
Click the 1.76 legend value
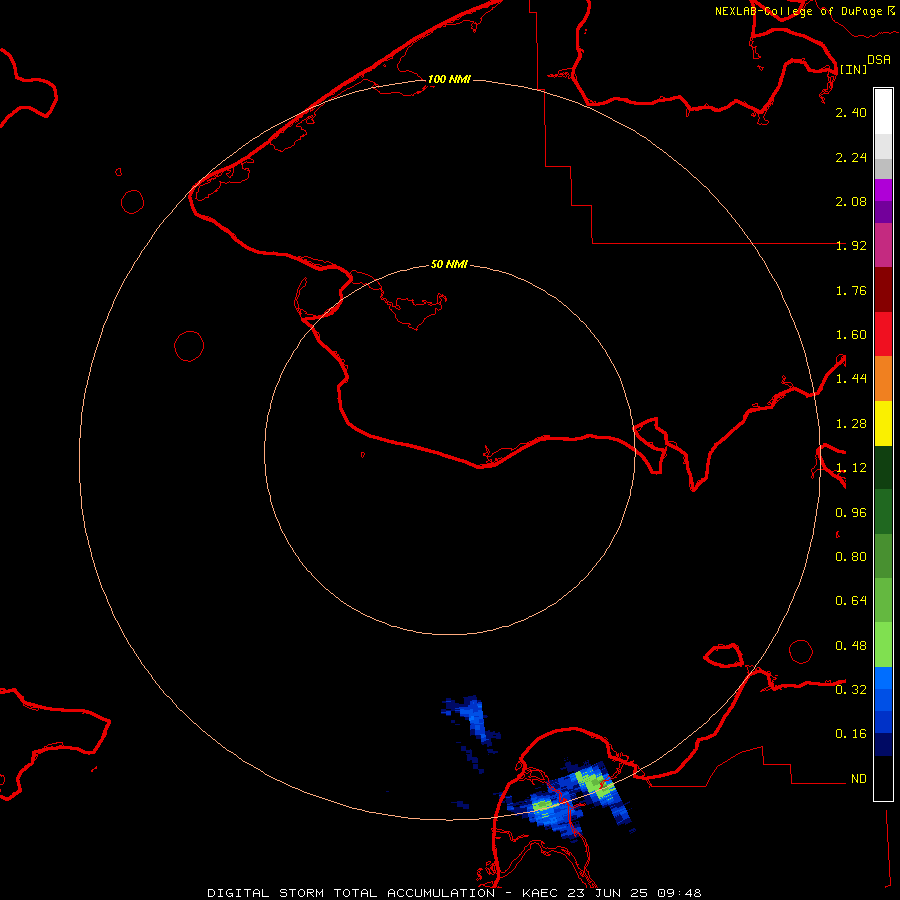851,290
